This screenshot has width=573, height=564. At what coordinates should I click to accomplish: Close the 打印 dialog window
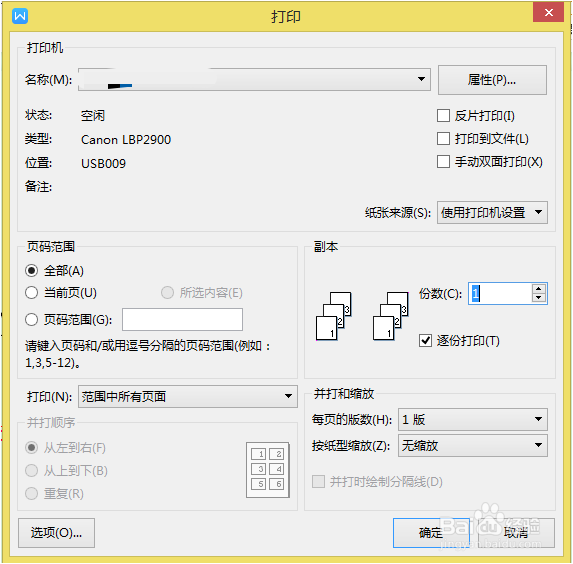(x=548, y=12)
